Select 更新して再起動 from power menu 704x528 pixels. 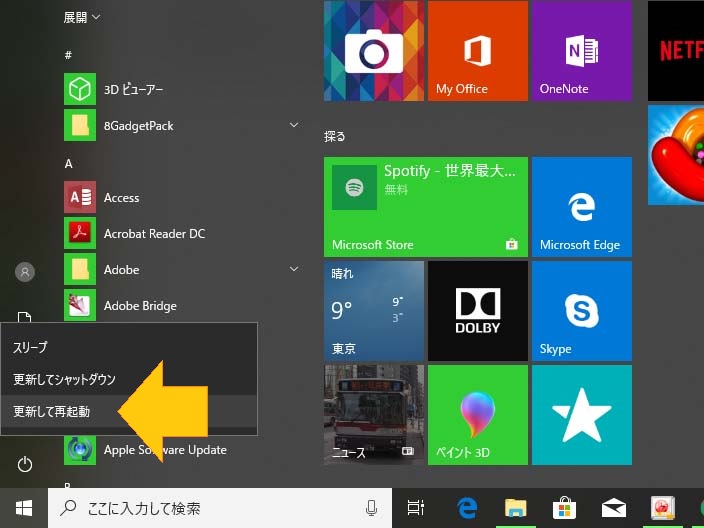[129, 411]
